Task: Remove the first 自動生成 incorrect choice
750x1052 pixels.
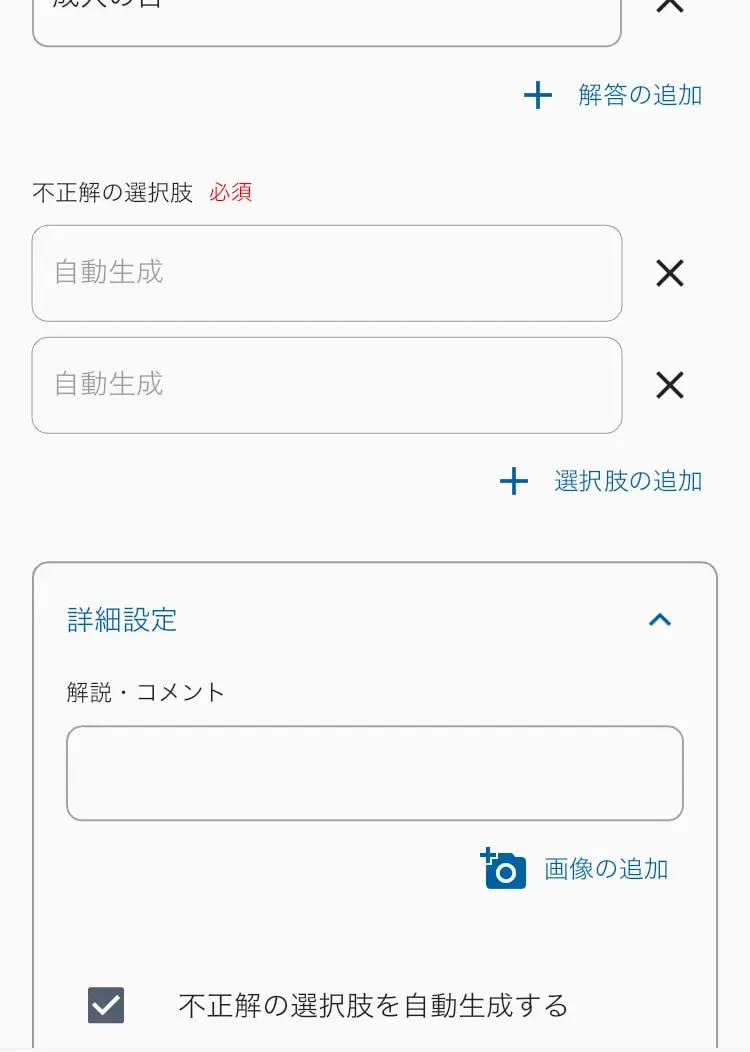Action: click(669, 273)
